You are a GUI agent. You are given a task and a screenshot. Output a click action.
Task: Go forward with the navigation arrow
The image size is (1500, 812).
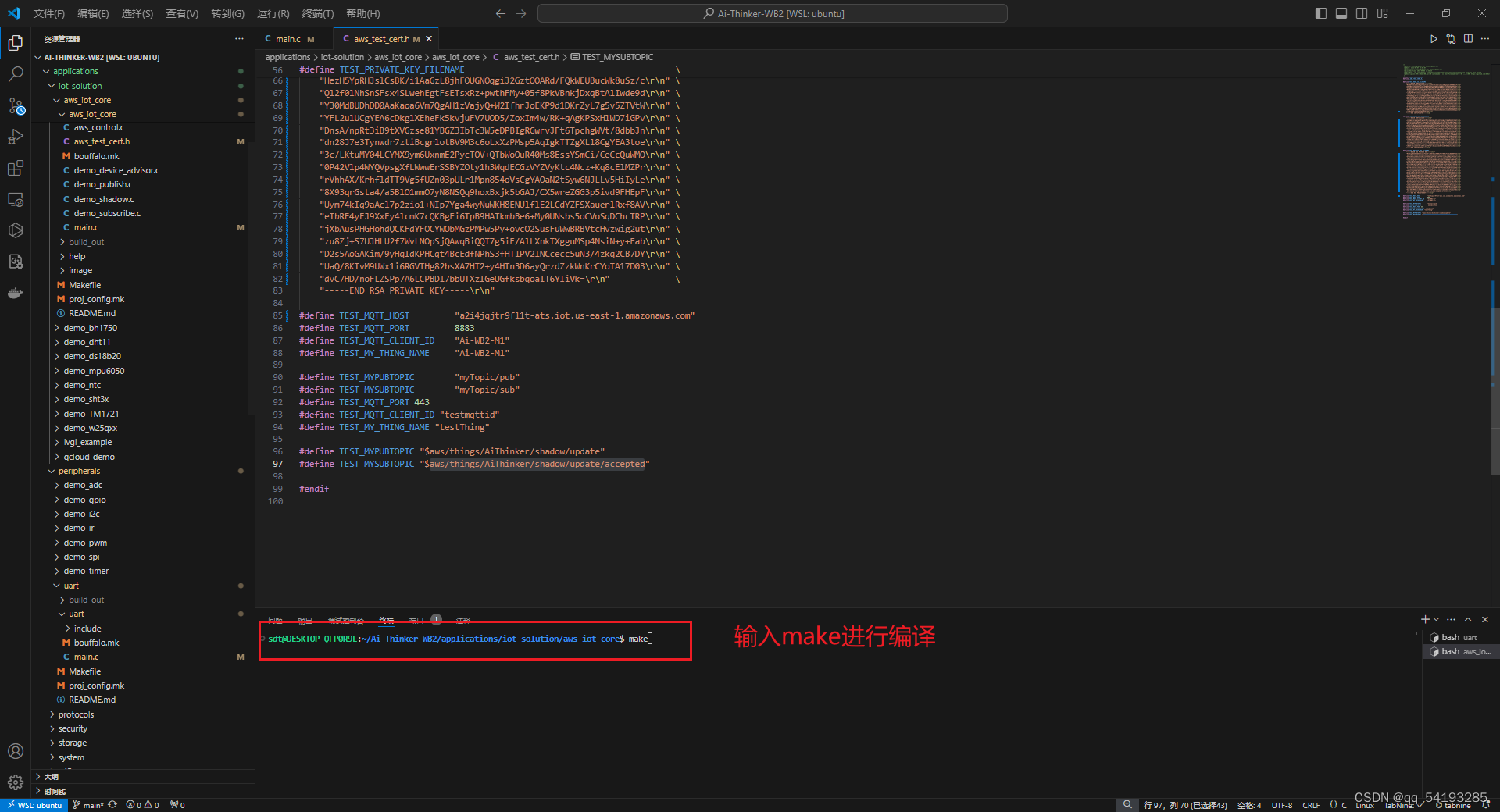(x=521, y=13)
